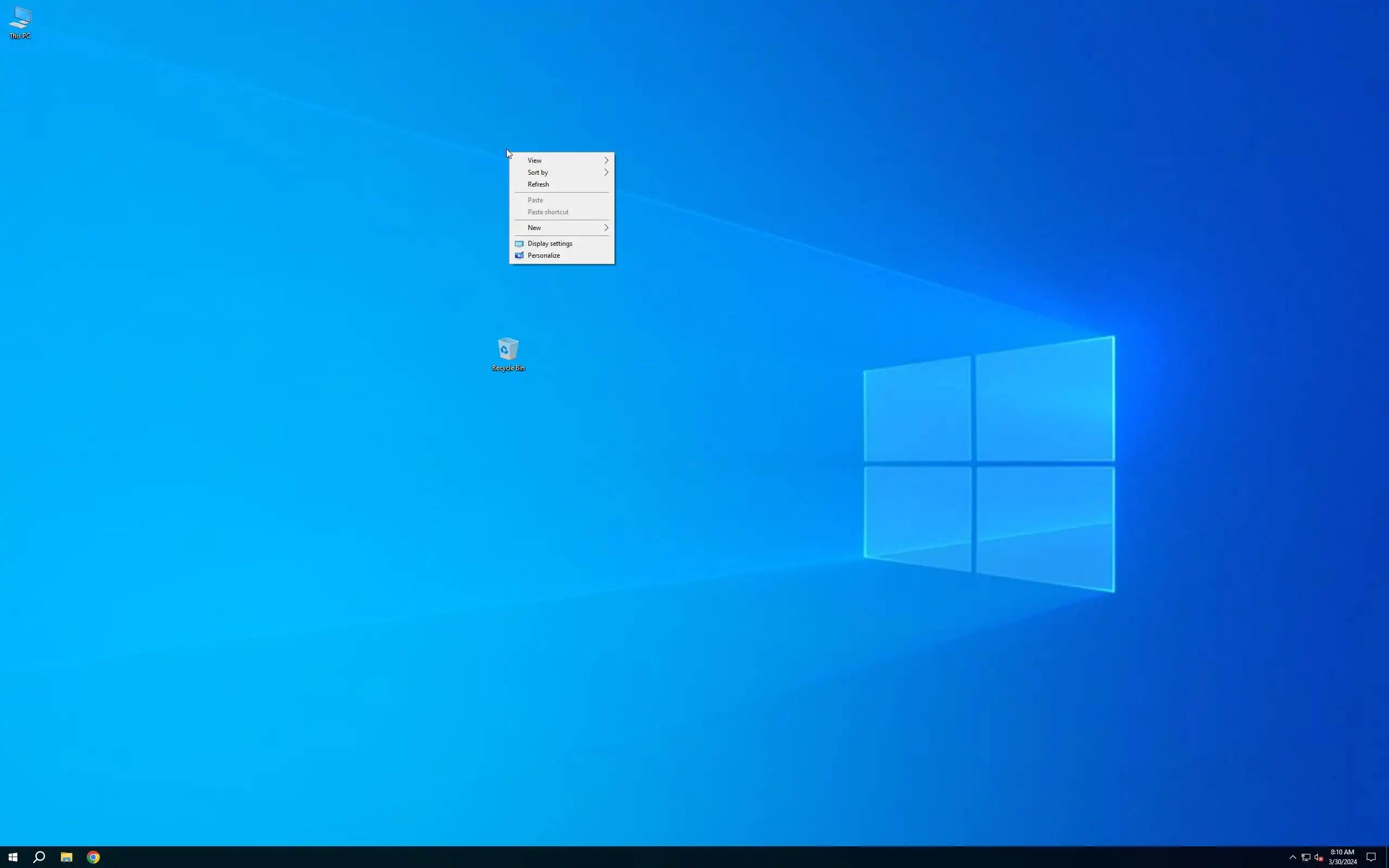1389x868 pixels.
Task: Click Show desktop sliver at taskbar edge
Action: (1387, 857)
